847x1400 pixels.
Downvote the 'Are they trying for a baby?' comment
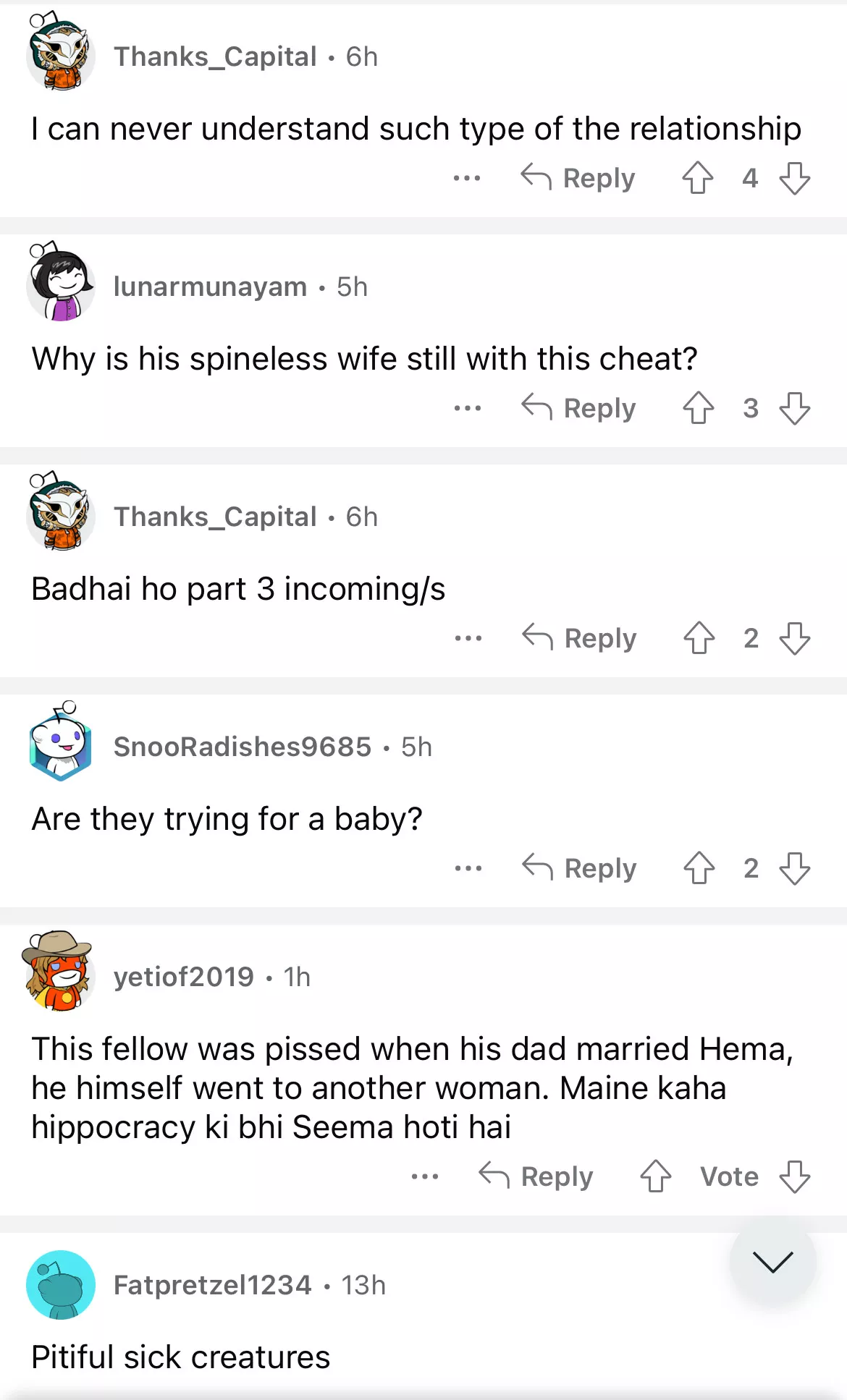tap(794, 868)
